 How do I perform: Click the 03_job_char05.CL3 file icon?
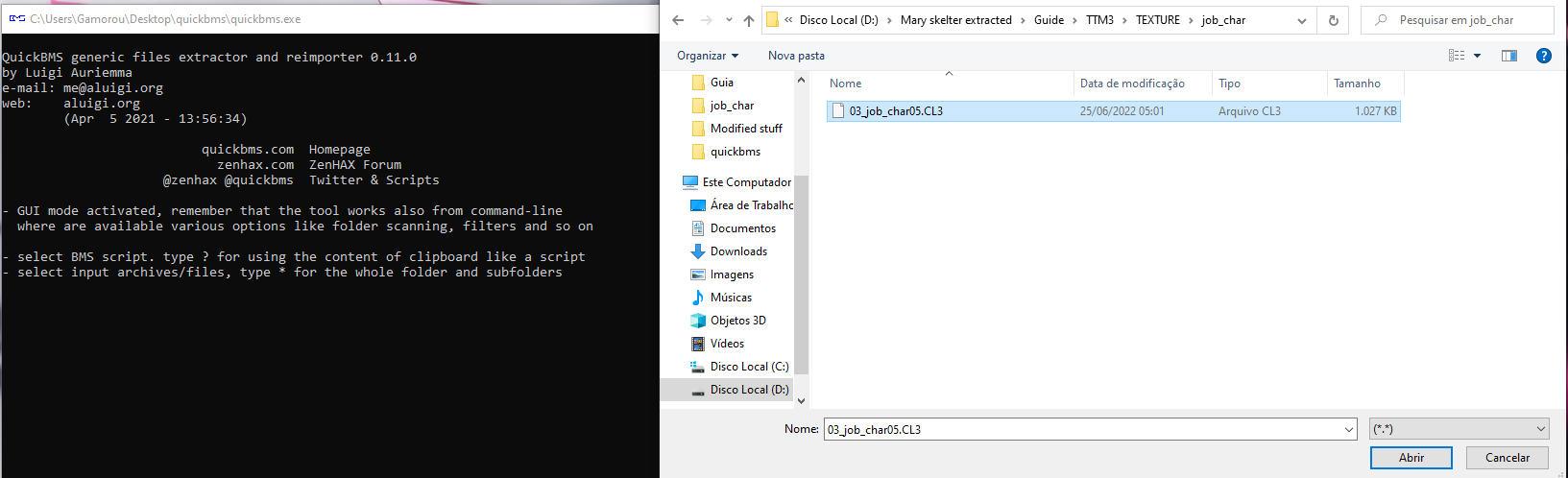[838, 111]
